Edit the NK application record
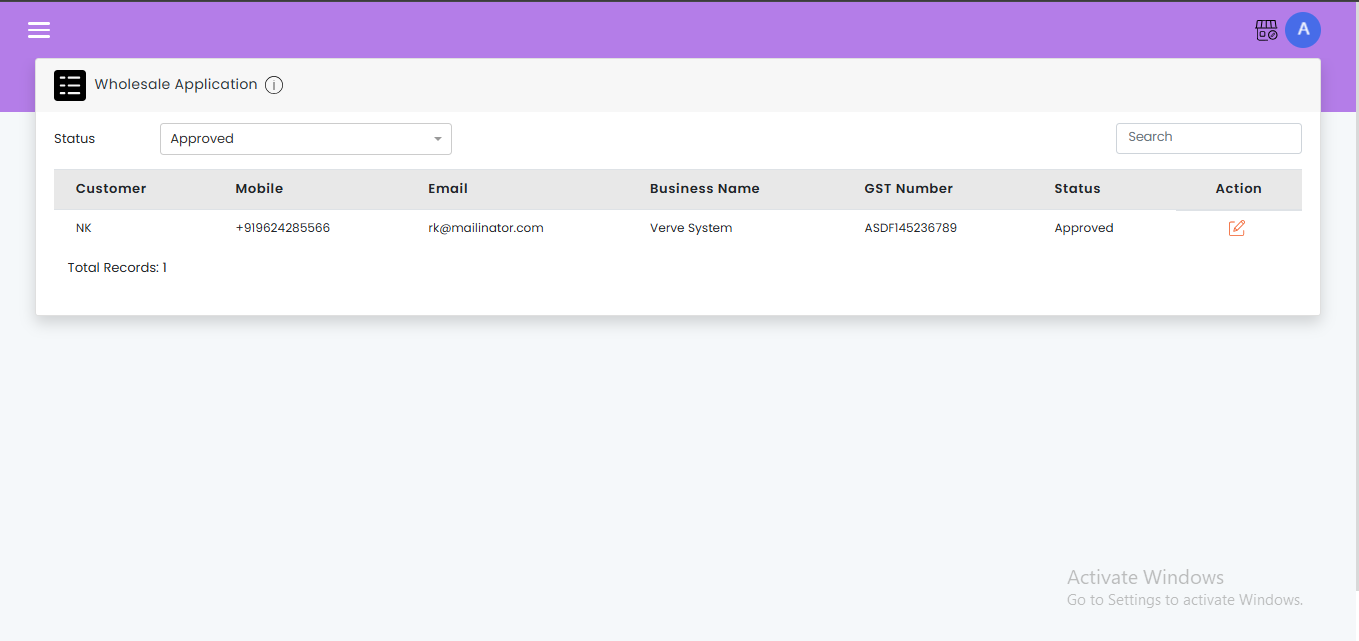1359x641 pixels. coord(1237,228)
